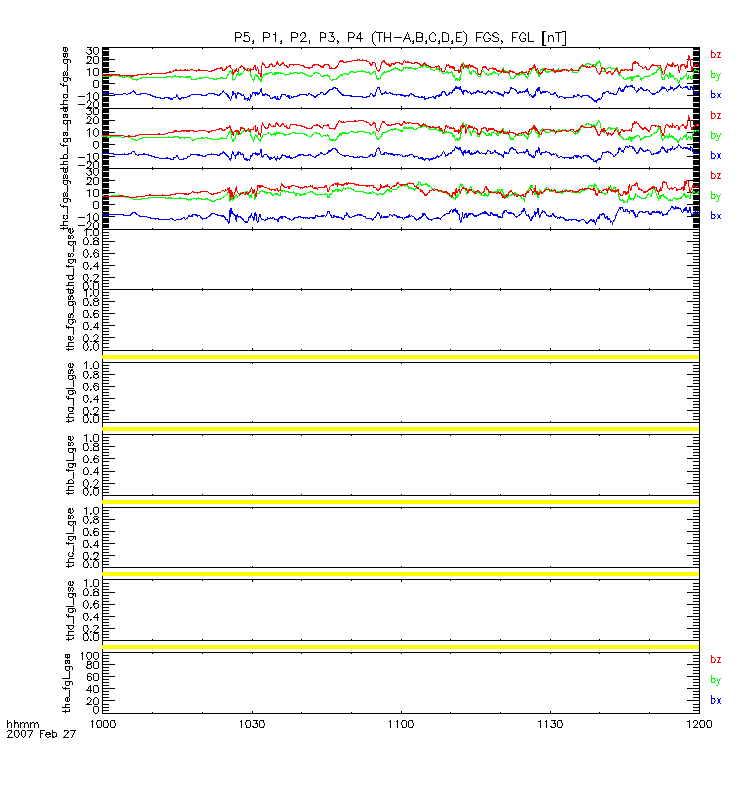This screenshot has height=800, width=750.
Task: Click the yellow bar directly above the tha_fgl_gse panel
Action: tap(401, 357)
